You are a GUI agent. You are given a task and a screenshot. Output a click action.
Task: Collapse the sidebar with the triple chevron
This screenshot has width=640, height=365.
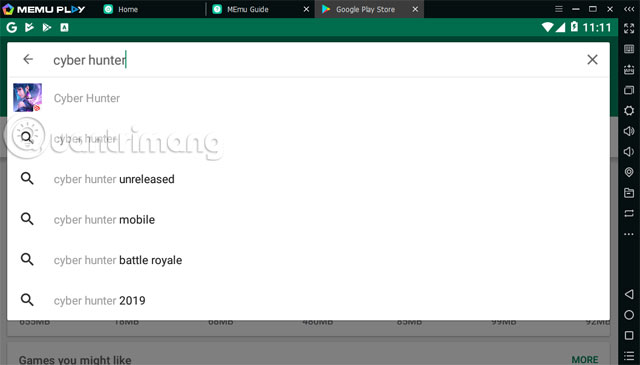629,9
